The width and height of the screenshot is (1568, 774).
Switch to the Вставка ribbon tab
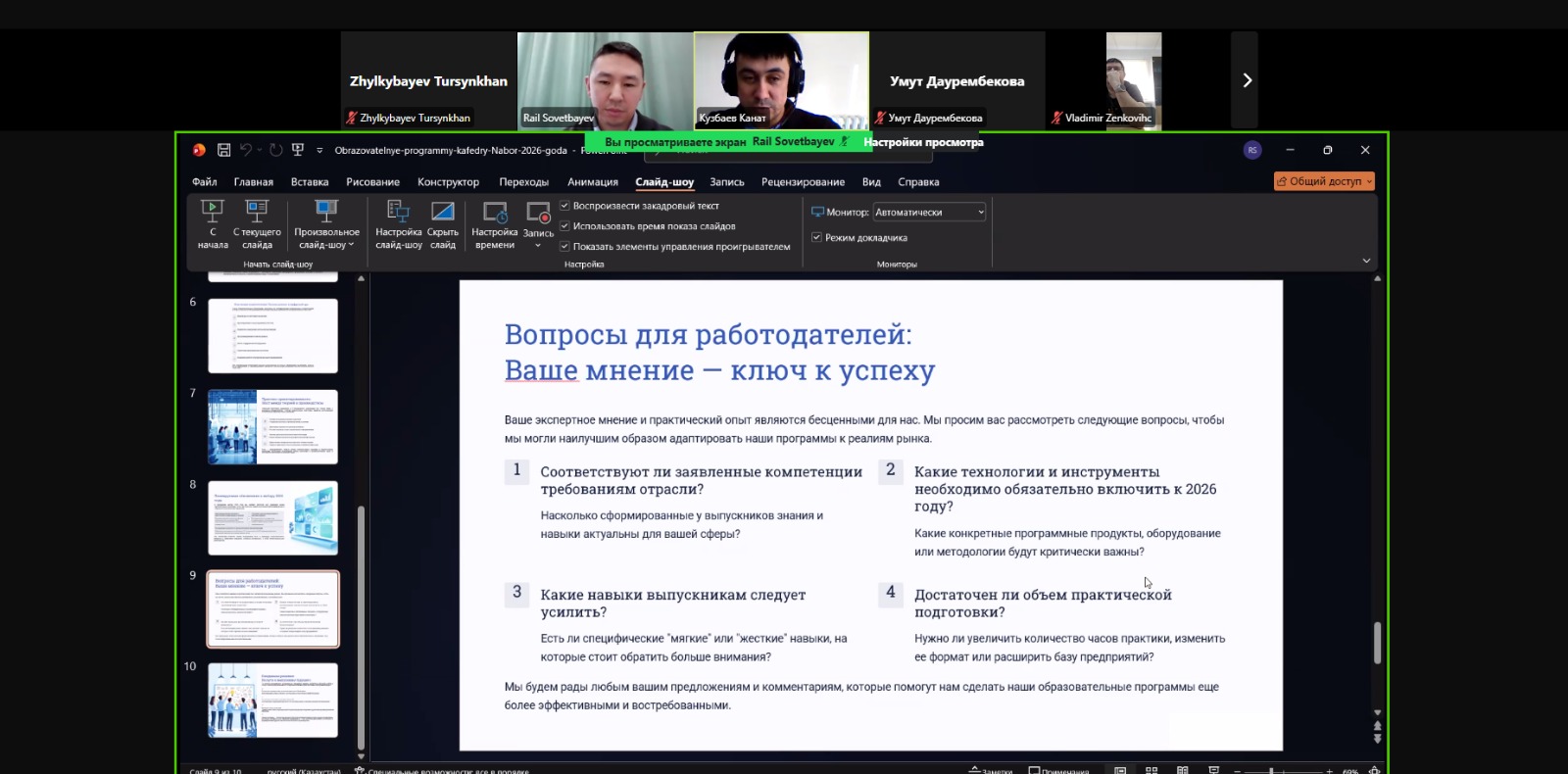(310, 182)
